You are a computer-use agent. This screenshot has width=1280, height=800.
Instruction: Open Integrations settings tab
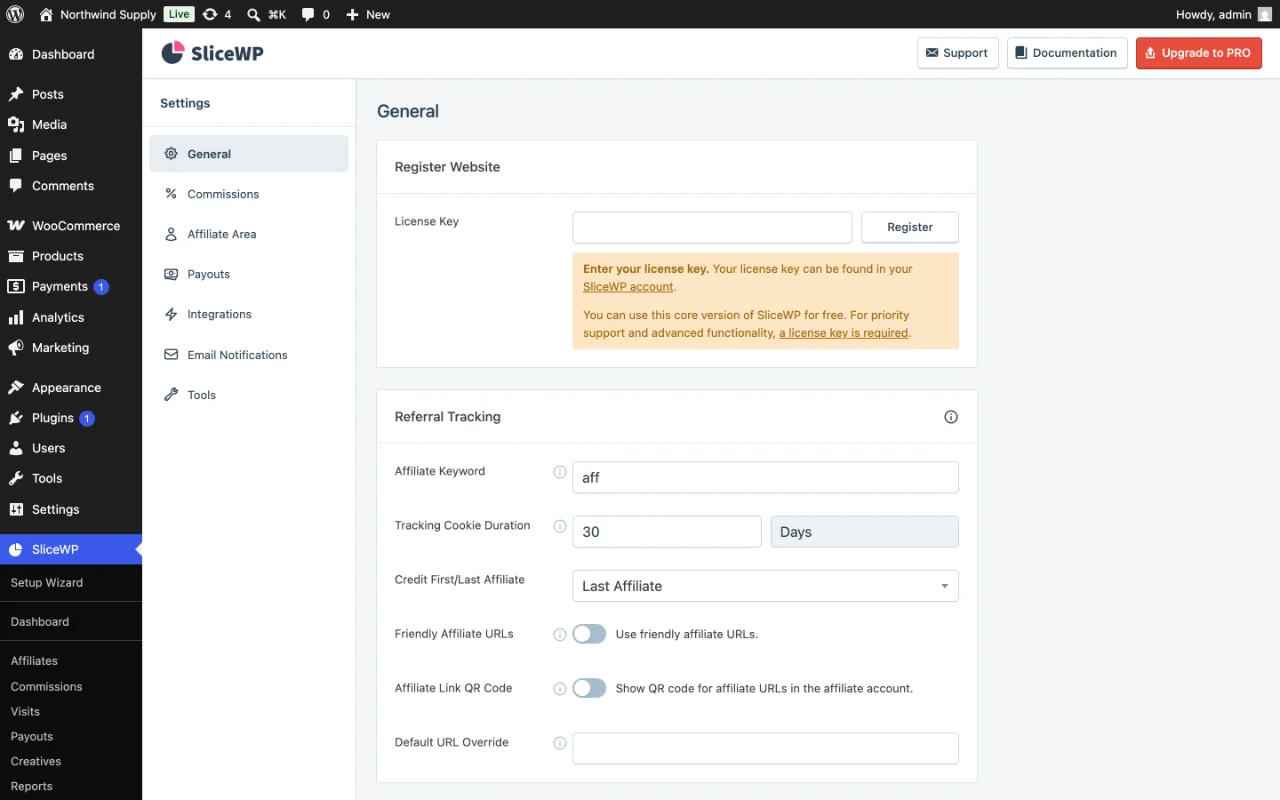[x=249, y=314]
